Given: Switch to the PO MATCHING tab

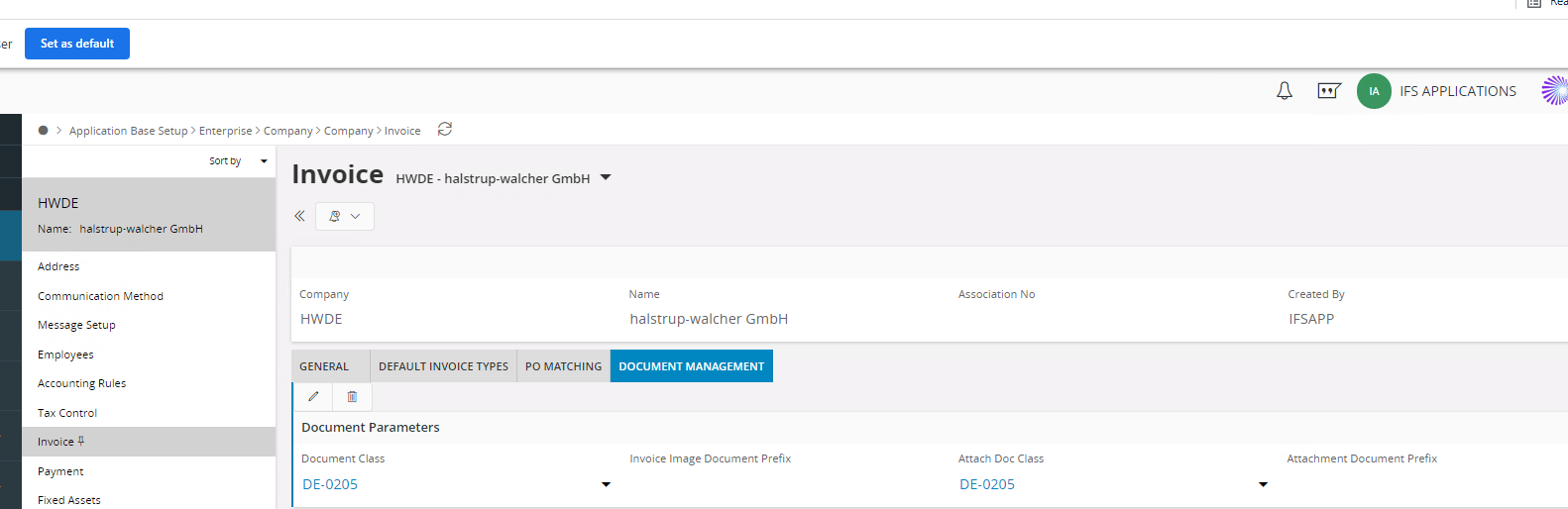Looking at the screenshot, I should click(x=563, y=366).
